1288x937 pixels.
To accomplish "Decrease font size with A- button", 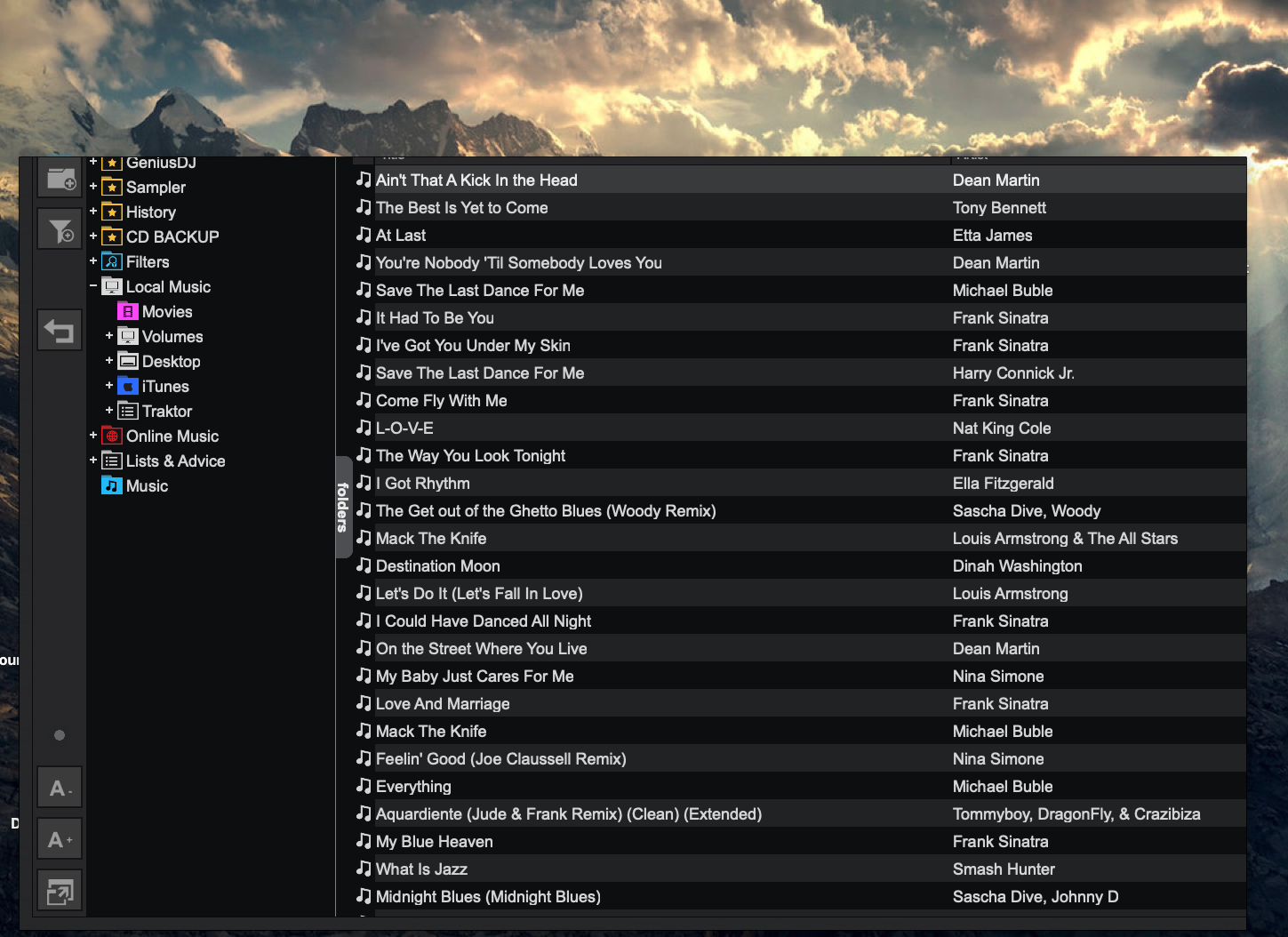I will [60, 788].
